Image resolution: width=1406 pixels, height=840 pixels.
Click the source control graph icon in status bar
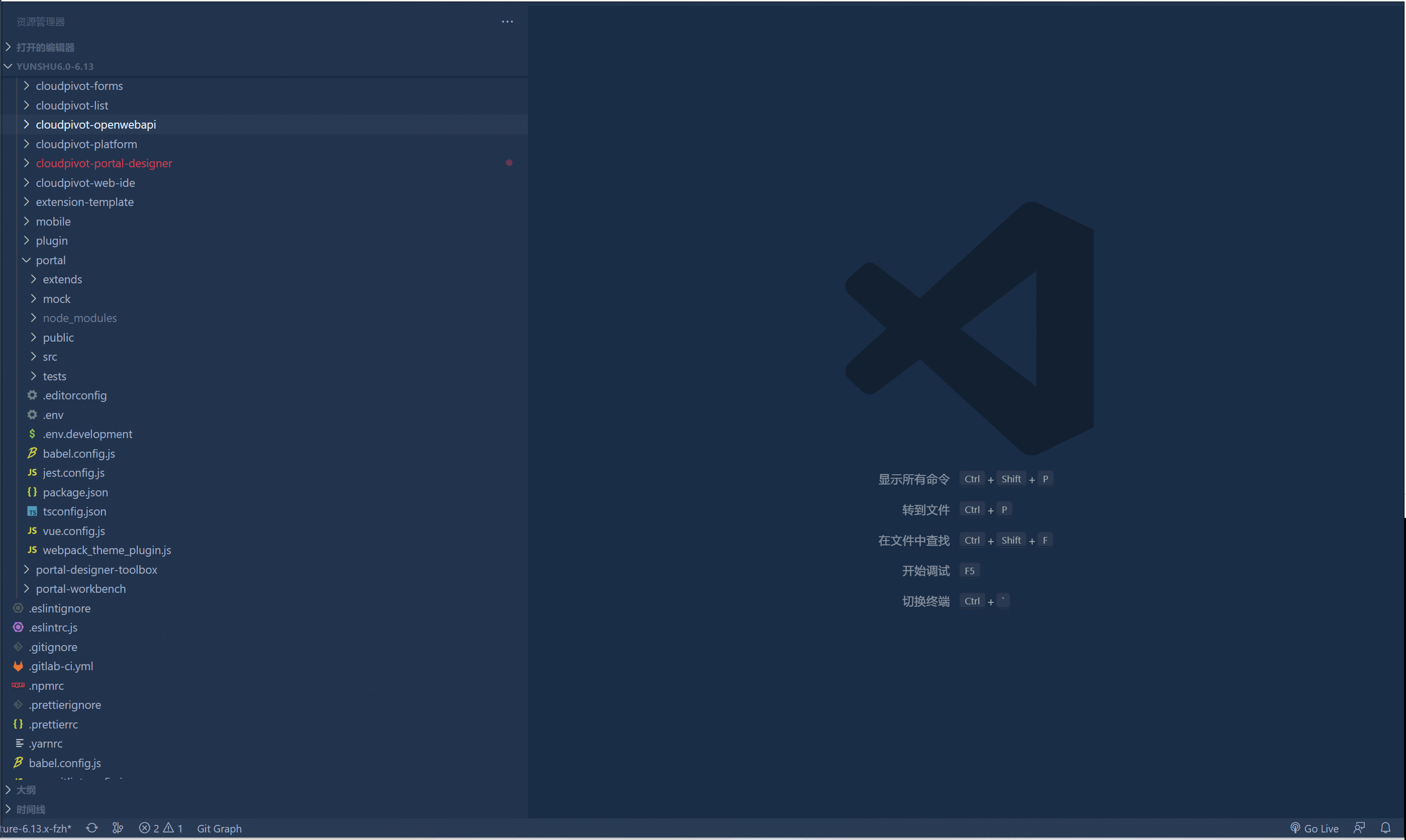pyautogui.click(x=118, y=828)
